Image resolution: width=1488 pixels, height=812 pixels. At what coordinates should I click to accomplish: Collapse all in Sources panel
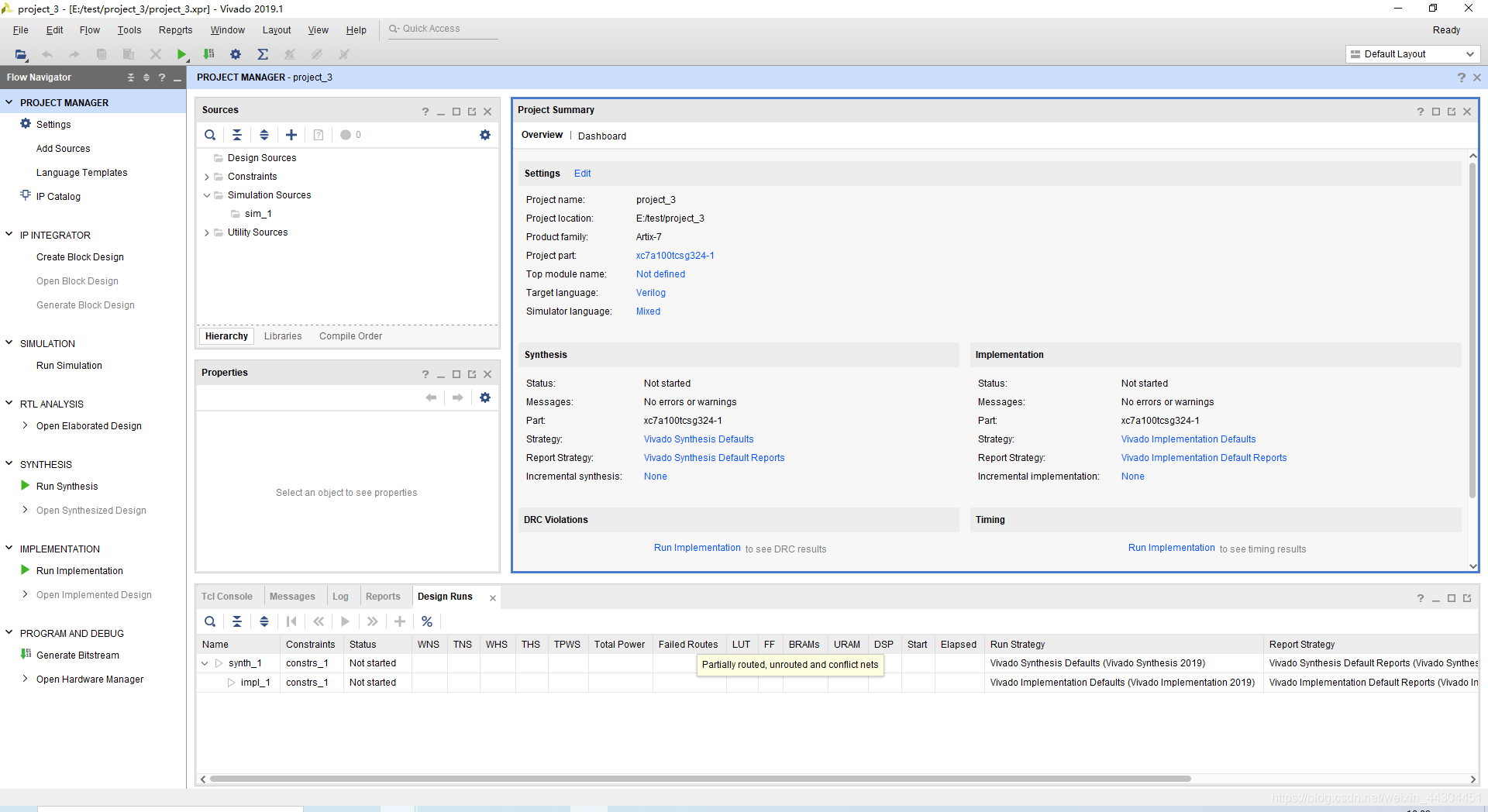(x=237, y=135)
